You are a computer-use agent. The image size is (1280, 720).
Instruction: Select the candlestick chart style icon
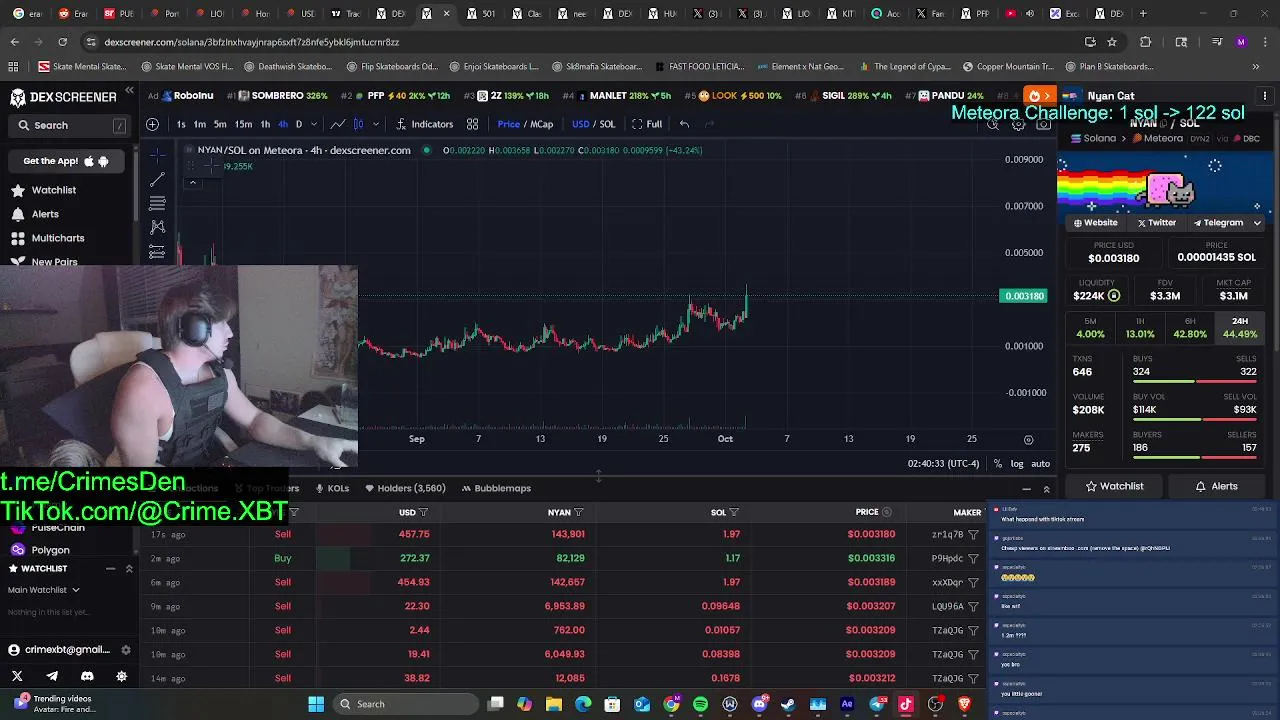pos(358,124)
